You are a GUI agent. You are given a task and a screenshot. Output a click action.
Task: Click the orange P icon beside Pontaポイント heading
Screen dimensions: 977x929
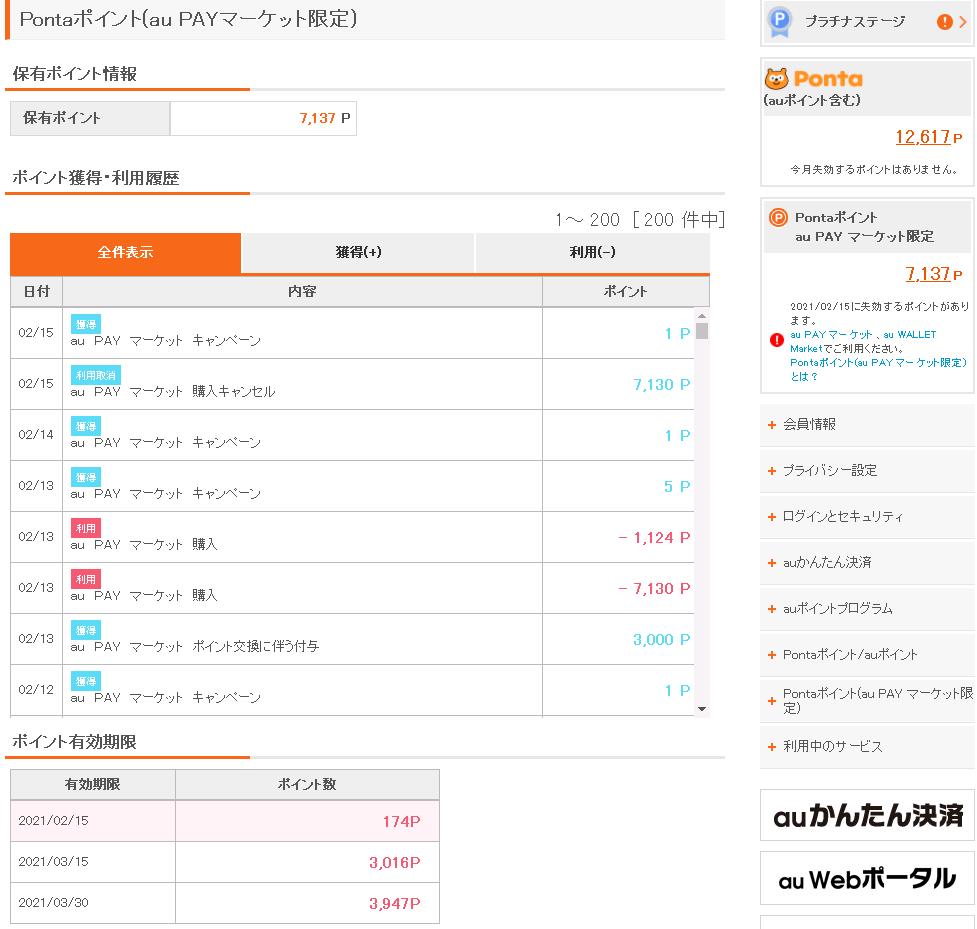tap(778, 217)
